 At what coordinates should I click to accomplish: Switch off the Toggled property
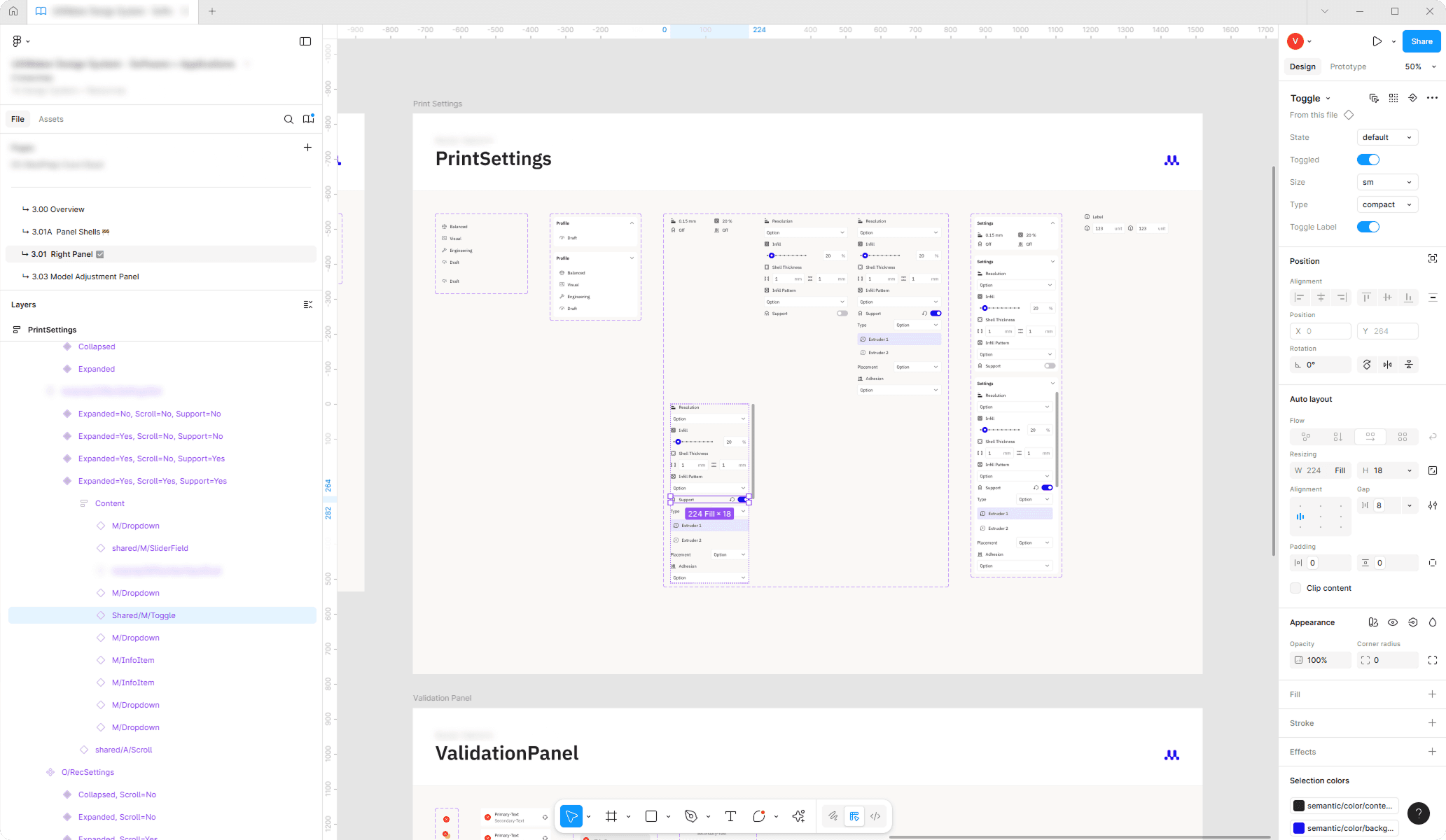1368,160
